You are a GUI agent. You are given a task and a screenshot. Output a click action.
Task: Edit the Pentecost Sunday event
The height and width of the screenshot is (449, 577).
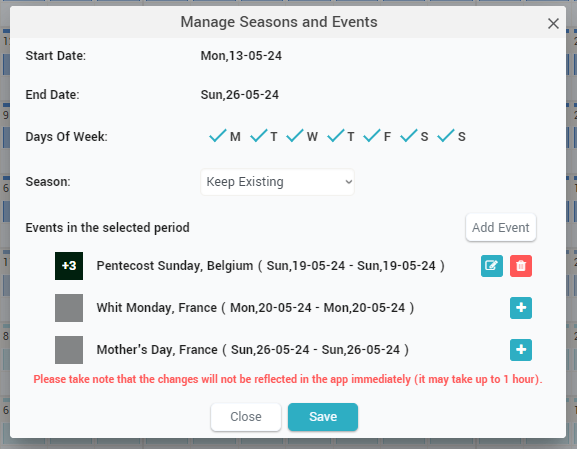[x=492, y=266]
